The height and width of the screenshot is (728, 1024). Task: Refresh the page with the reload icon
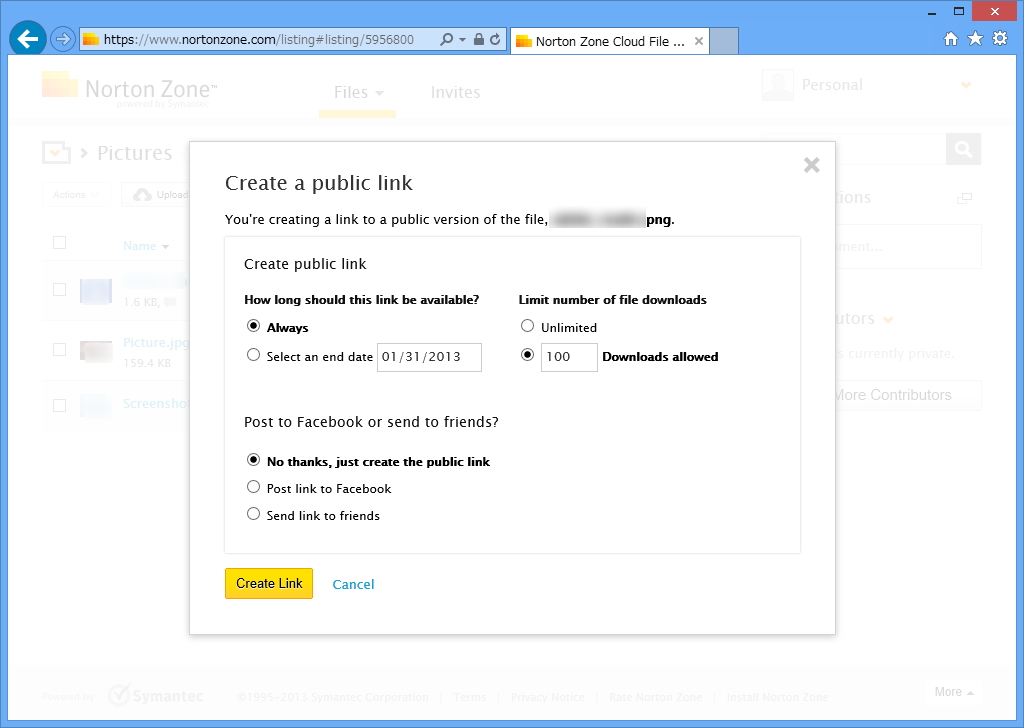pos(495,39)
